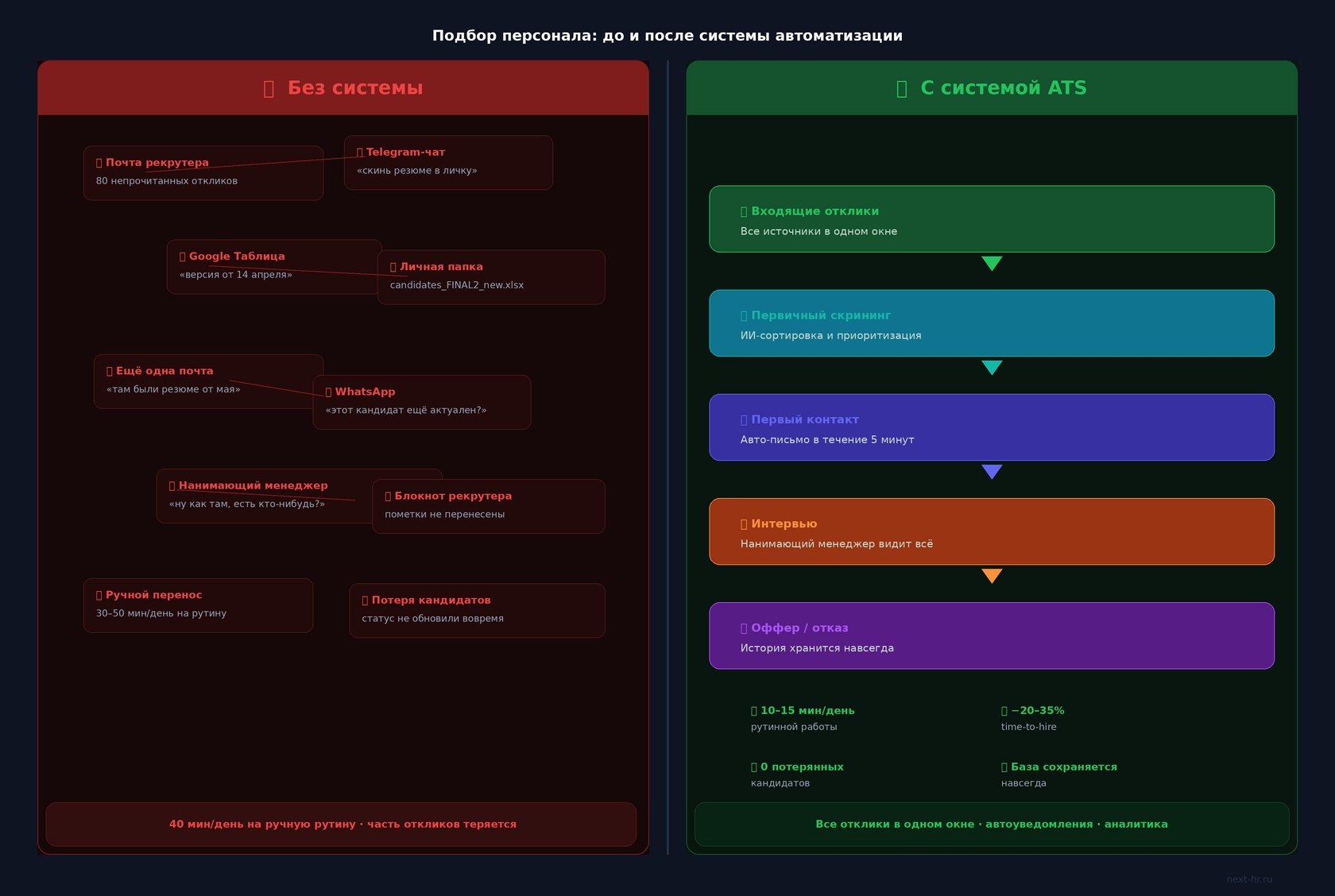Click the 'Без системы' header icon
This screenshot has height=896, width=1335.
click(x=269, y=89)
